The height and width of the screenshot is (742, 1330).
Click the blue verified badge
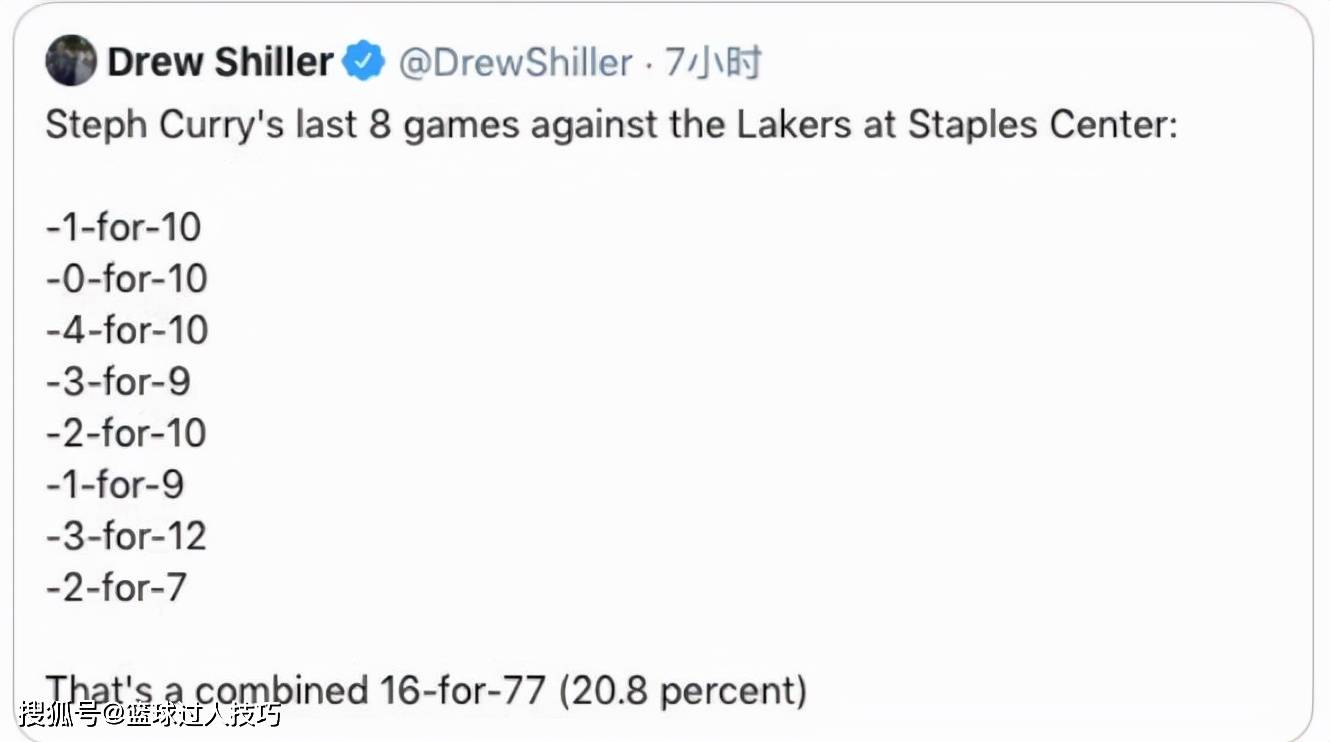tap(363, 62)
